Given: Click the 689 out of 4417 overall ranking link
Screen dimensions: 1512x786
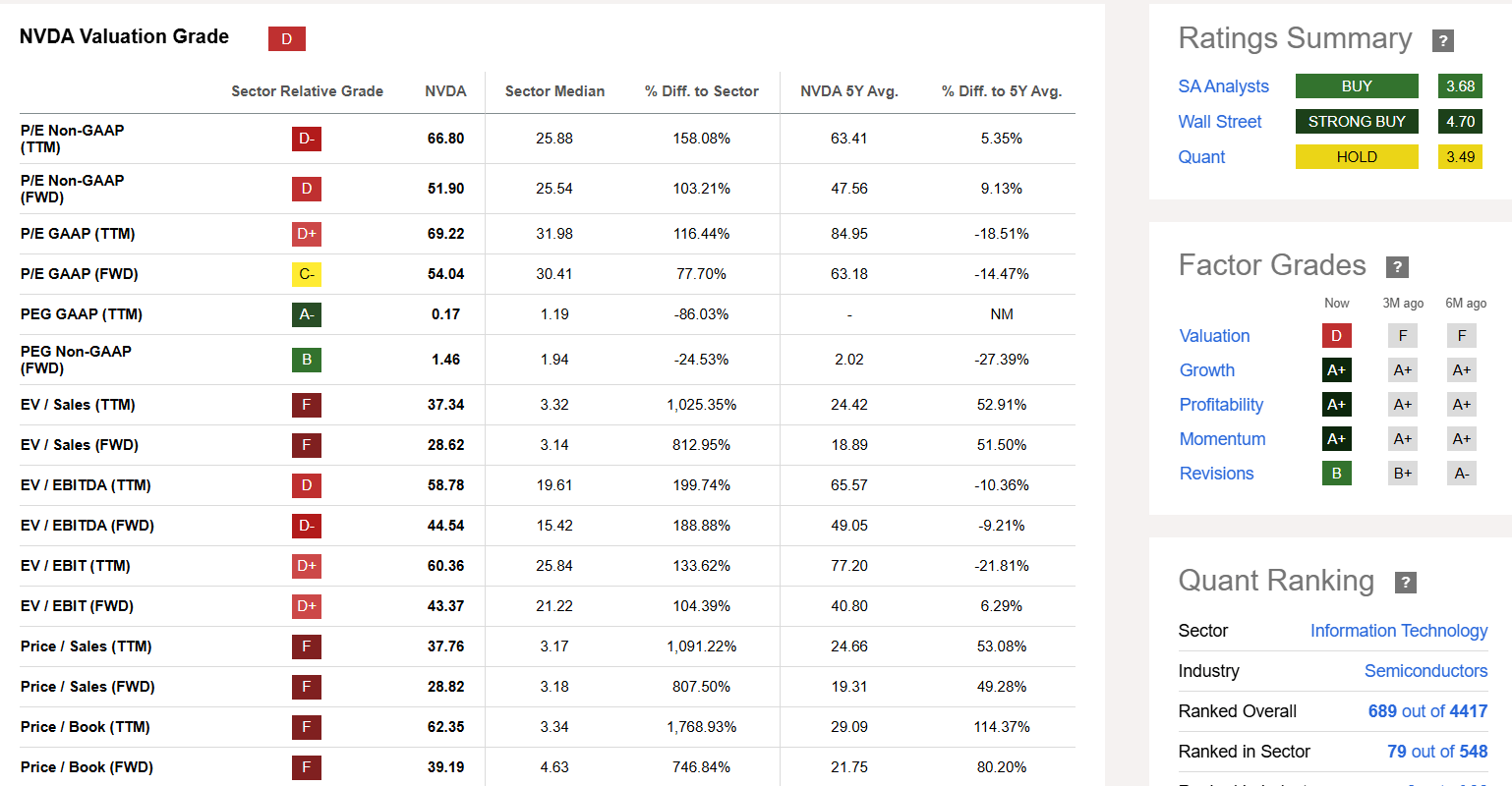Looking at the screenshot, I should 1427,711.
